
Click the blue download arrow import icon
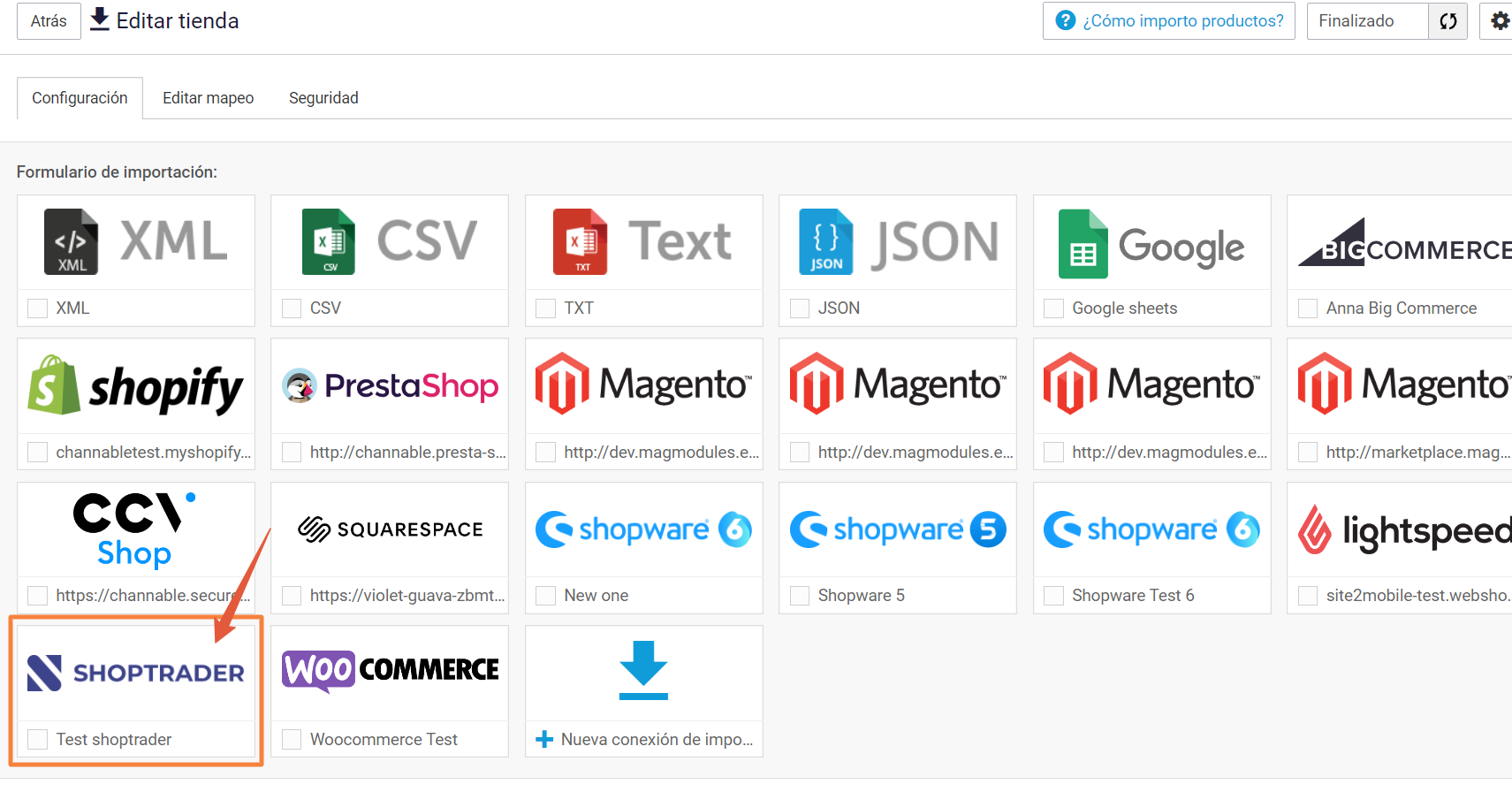pyautogui.click(x=643, y=670)
